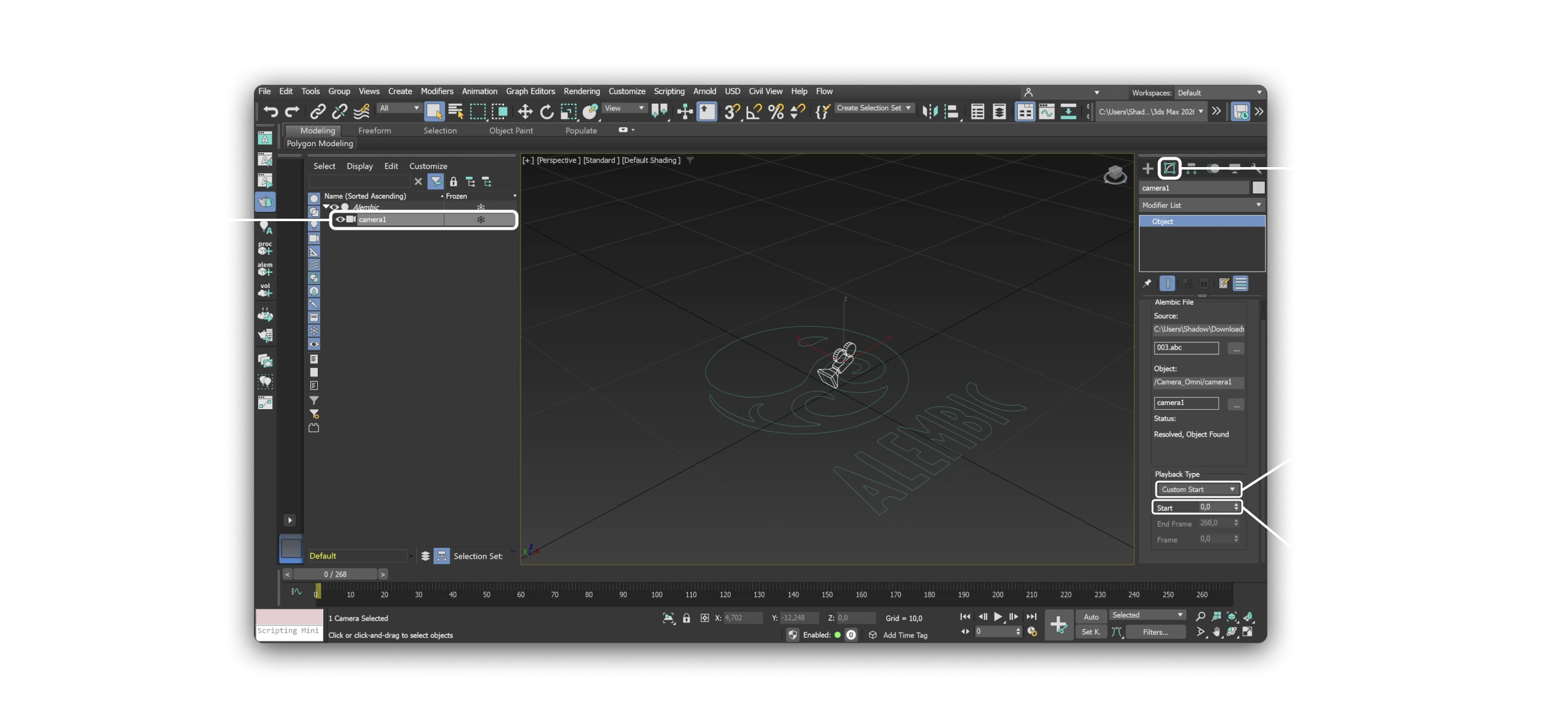
Task: Click the Isolate Selection icon in status bar
Action: coord(669,618)
